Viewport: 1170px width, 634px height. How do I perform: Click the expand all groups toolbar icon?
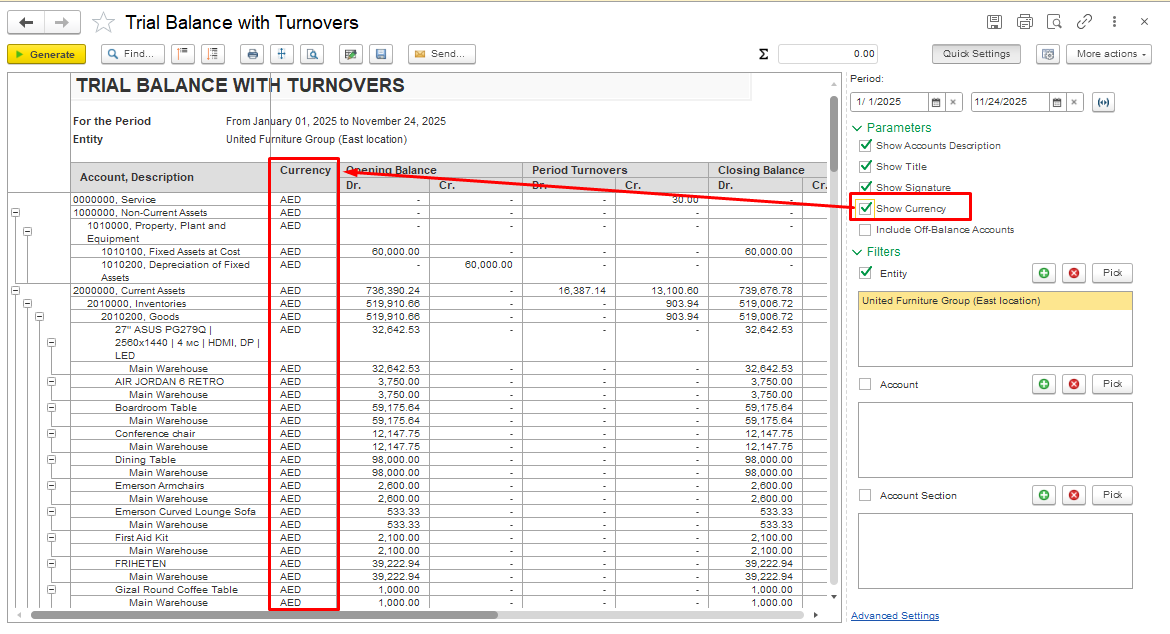click(213, 54)
